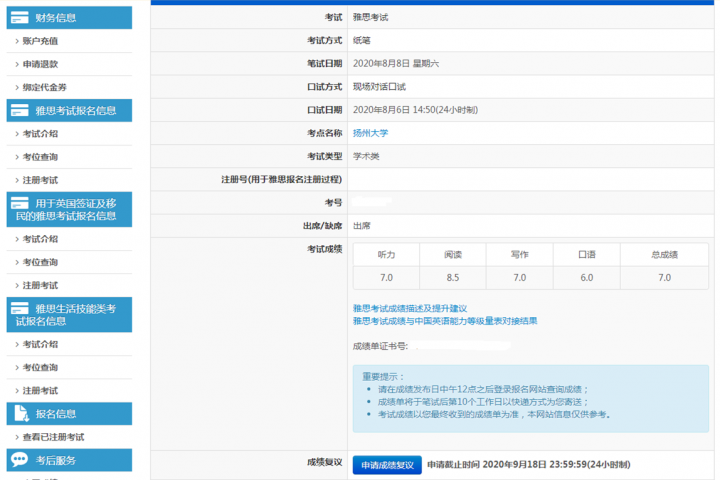The width and height of the screenshot is (720, 480).
Task: Click the 财务信息 card icon
Action: (19, 17)
